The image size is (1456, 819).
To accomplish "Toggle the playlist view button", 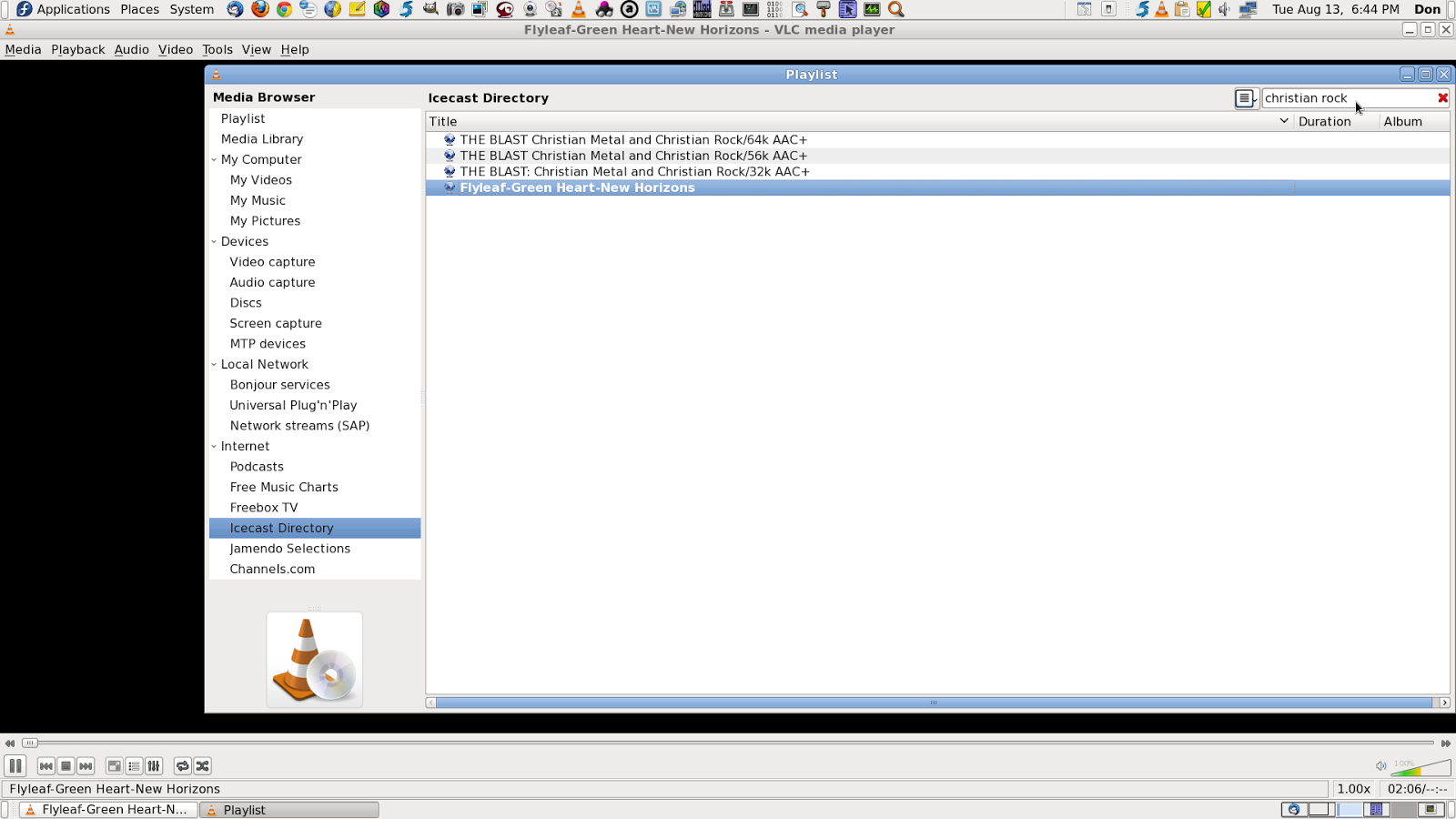I will [134, 766].
